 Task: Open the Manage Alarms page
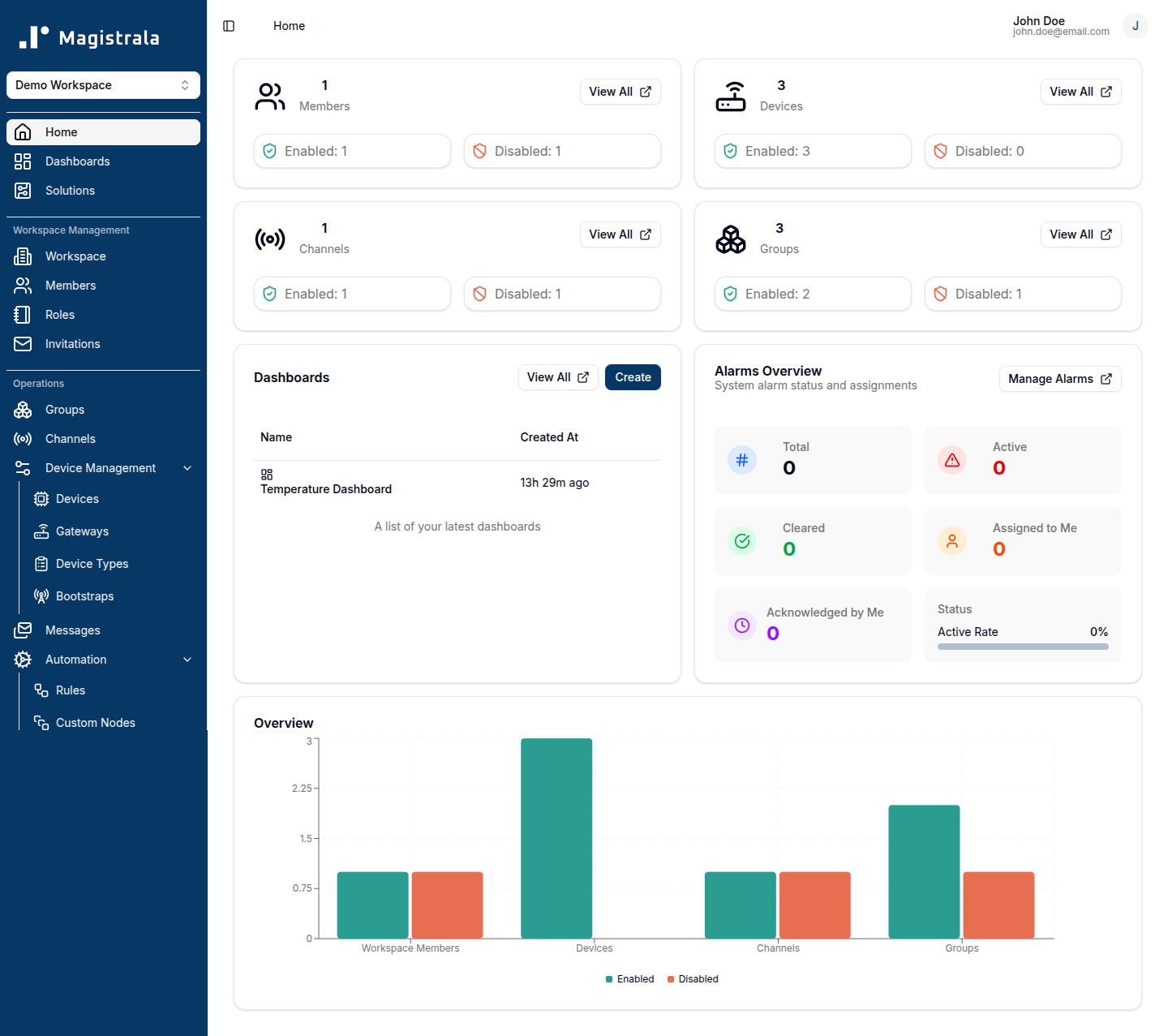tap(1060, 379)
